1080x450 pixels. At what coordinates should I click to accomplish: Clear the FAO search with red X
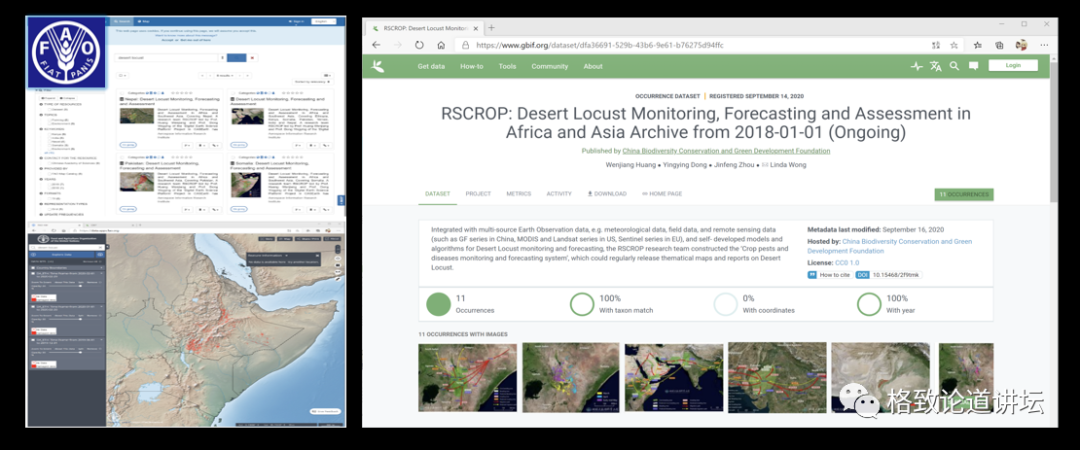252,59
